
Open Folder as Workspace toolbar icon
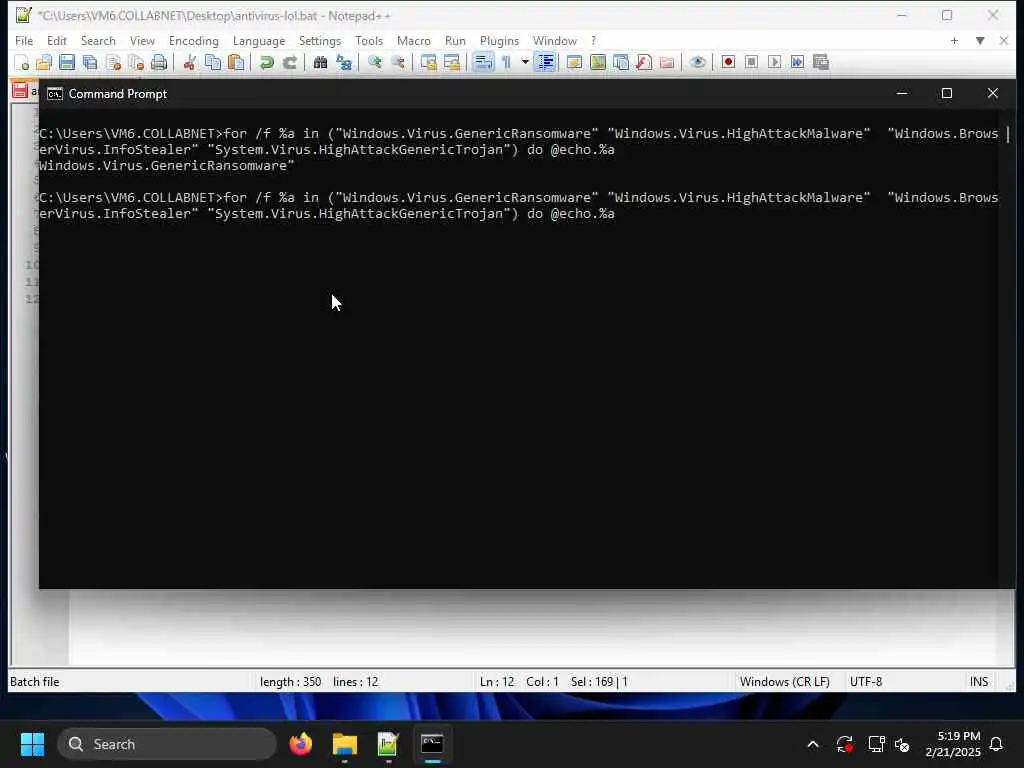coord(667,63)
